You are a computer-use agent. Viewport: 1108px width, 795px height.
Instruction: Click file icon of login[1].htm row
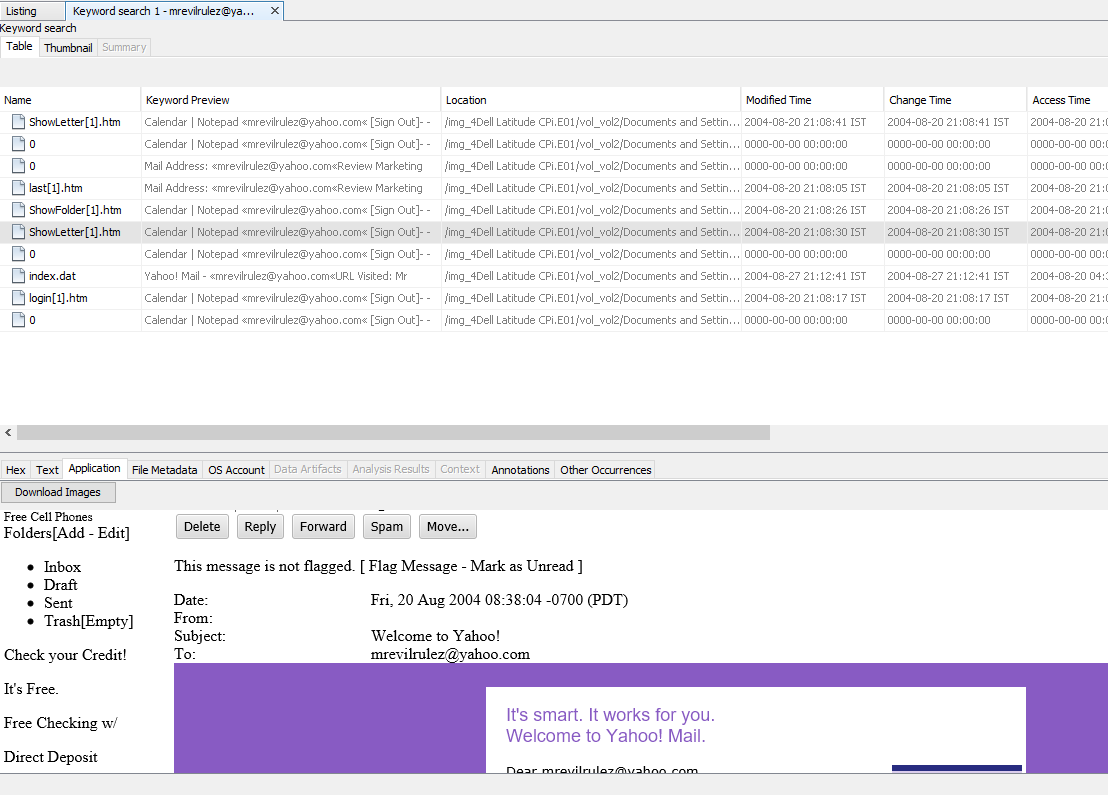point(18,298)
